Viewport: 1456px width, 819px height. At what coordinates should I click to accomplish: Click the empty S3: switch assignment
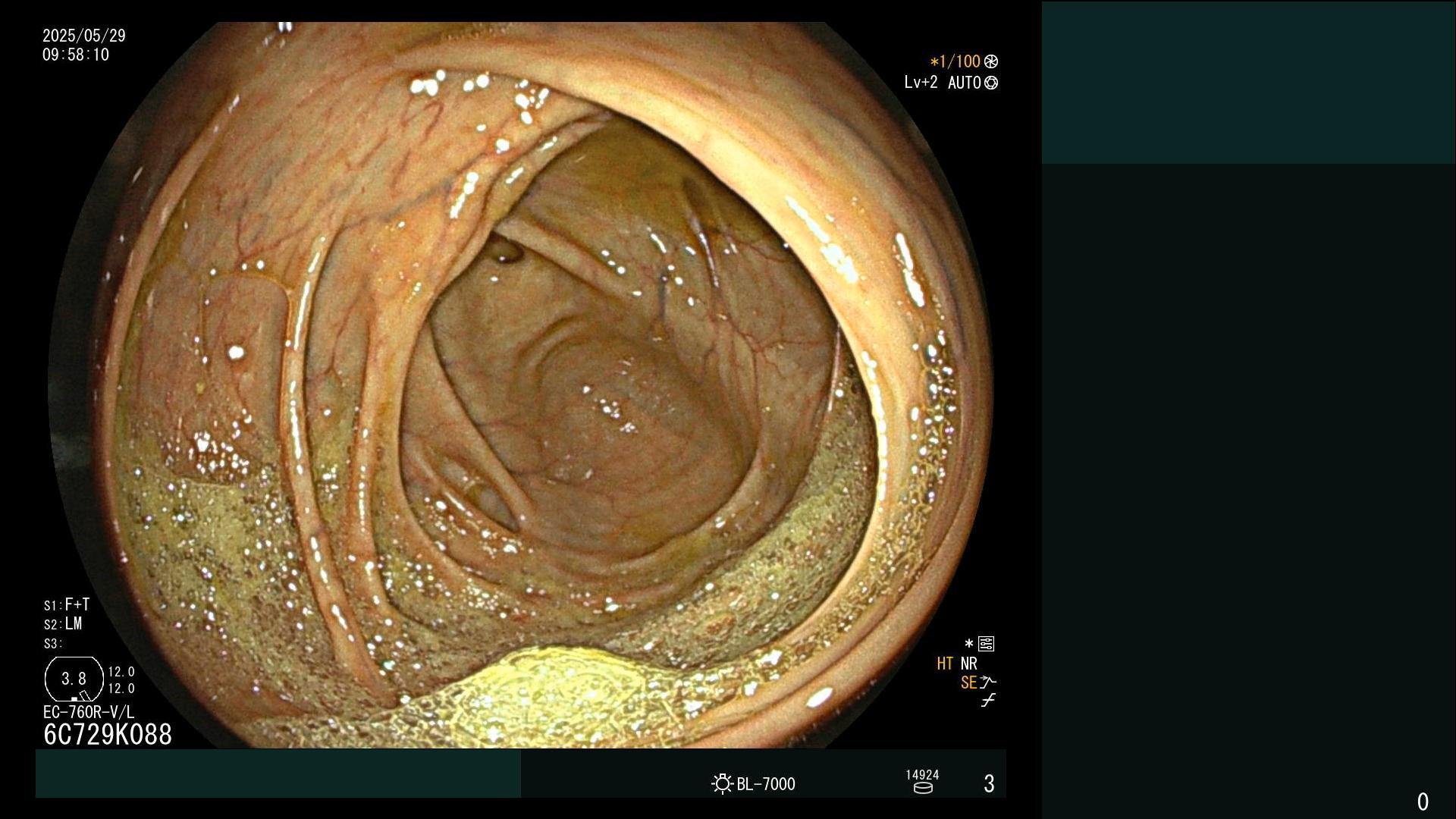pos(53,644)
